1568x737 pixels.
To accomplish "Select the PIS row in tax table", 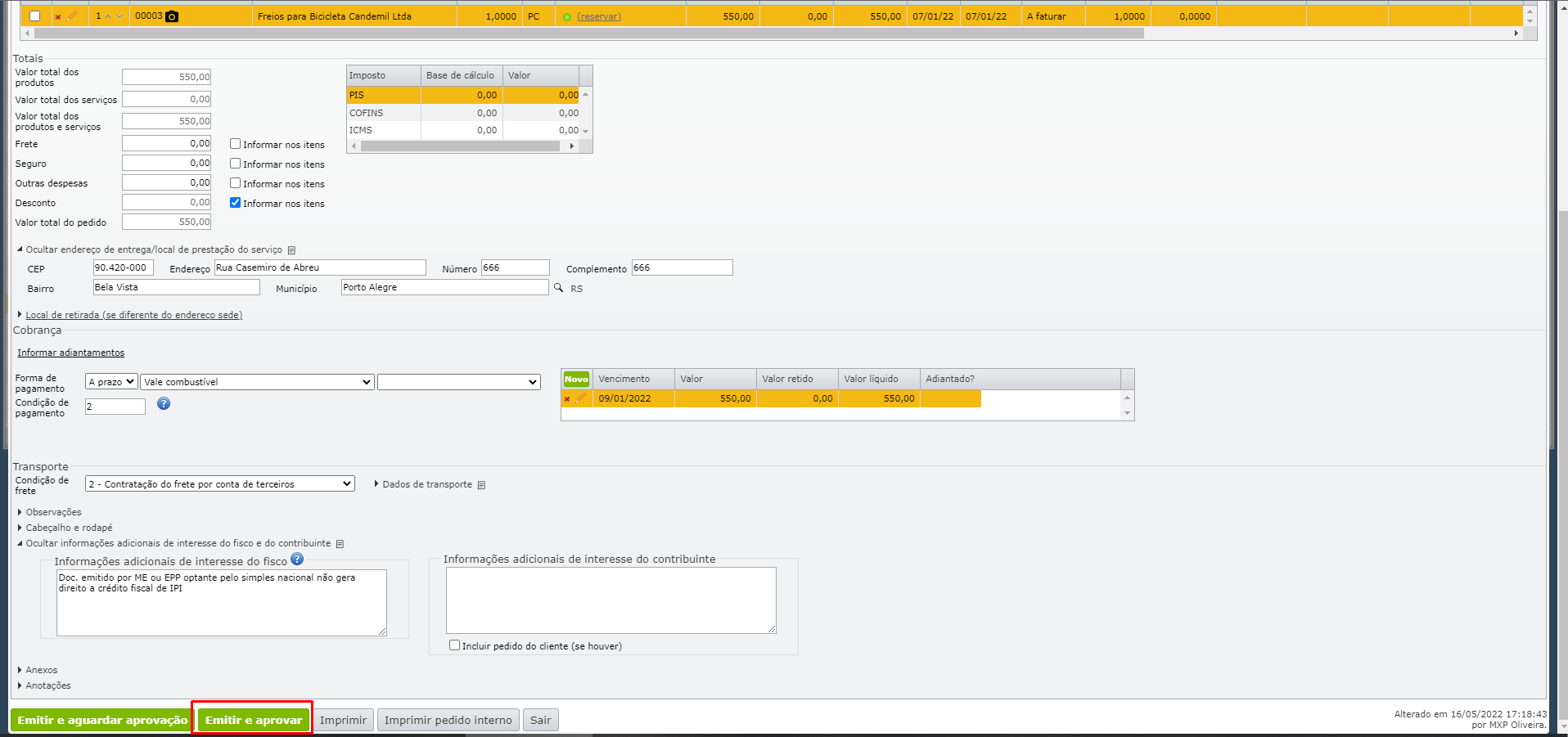I will pyautogui.click(x=462, y=95).
